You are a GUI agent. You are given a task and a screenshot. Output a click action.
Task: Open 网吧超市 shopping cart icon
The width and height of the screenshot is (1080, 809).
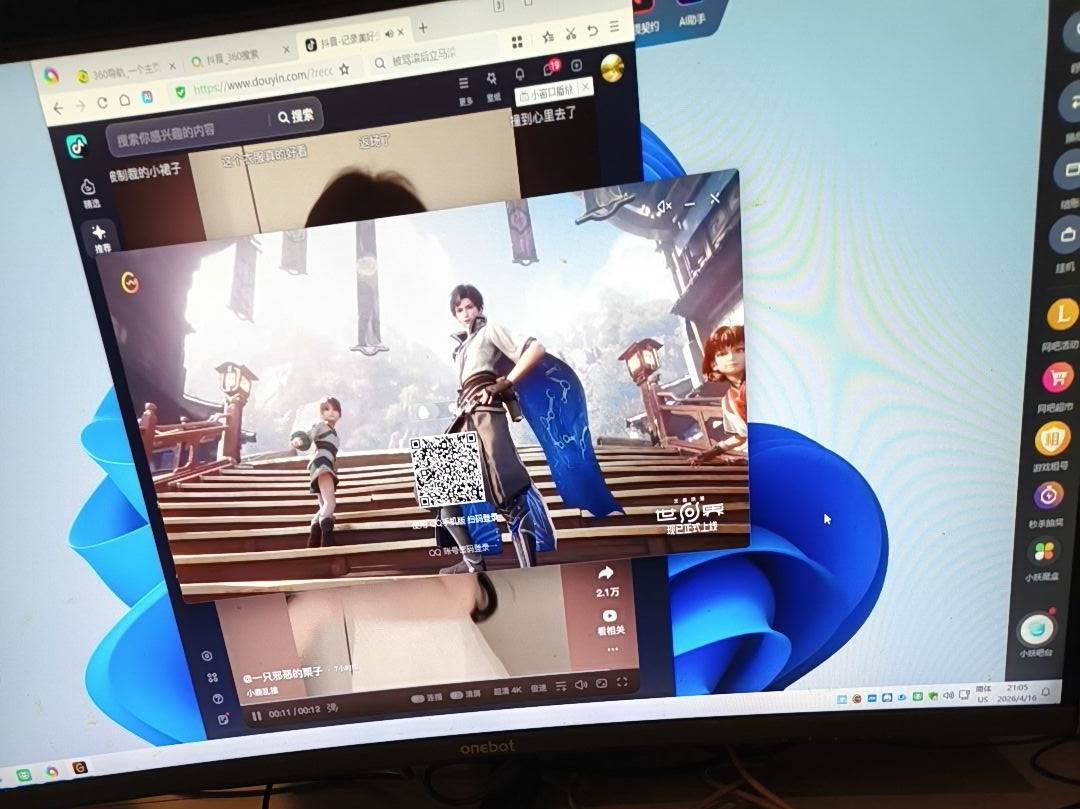click(1058, 378)
